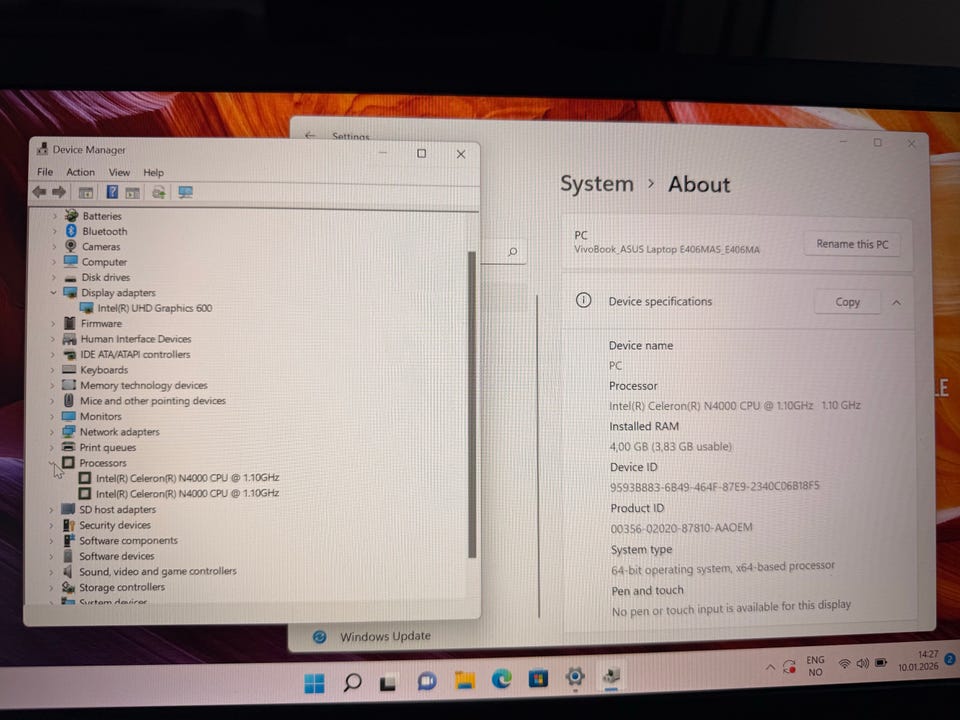The width and height of the screenshot is (960, 720).
Task: Click the Update driver toolbar icon
Action: [x=159, y=193]
